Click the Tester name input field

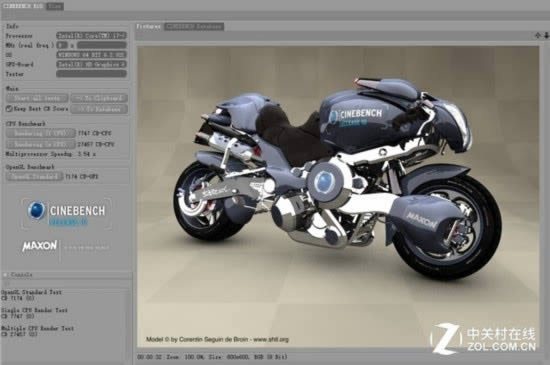pyautogui.click(x=91, y=74)
